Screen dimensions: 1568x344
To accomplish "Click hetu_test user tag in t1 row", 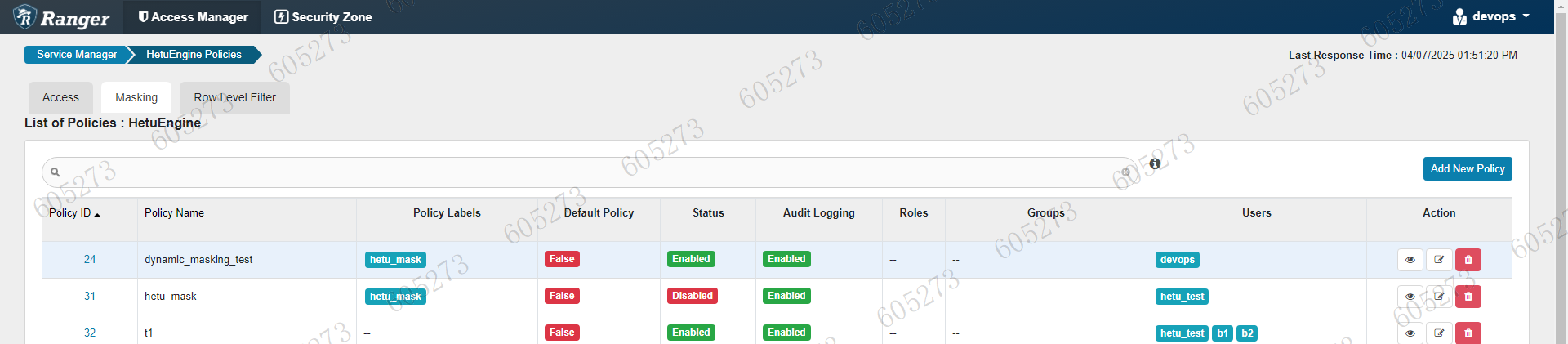I will [x=1182, y=333].
